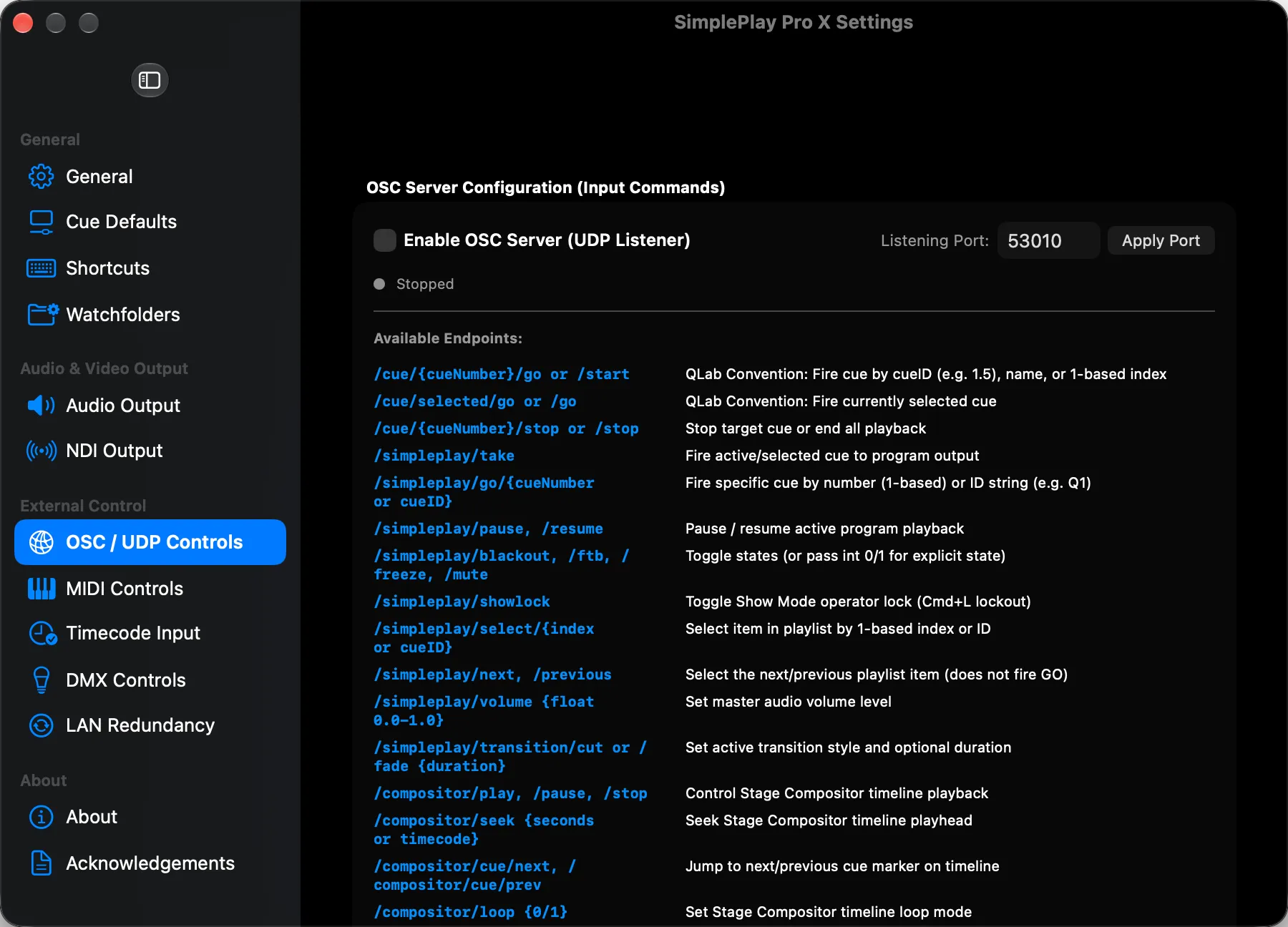Screen dimensions: 1288x927
Task: Click the Audio Output speaker icon
Action: (41, 406)
